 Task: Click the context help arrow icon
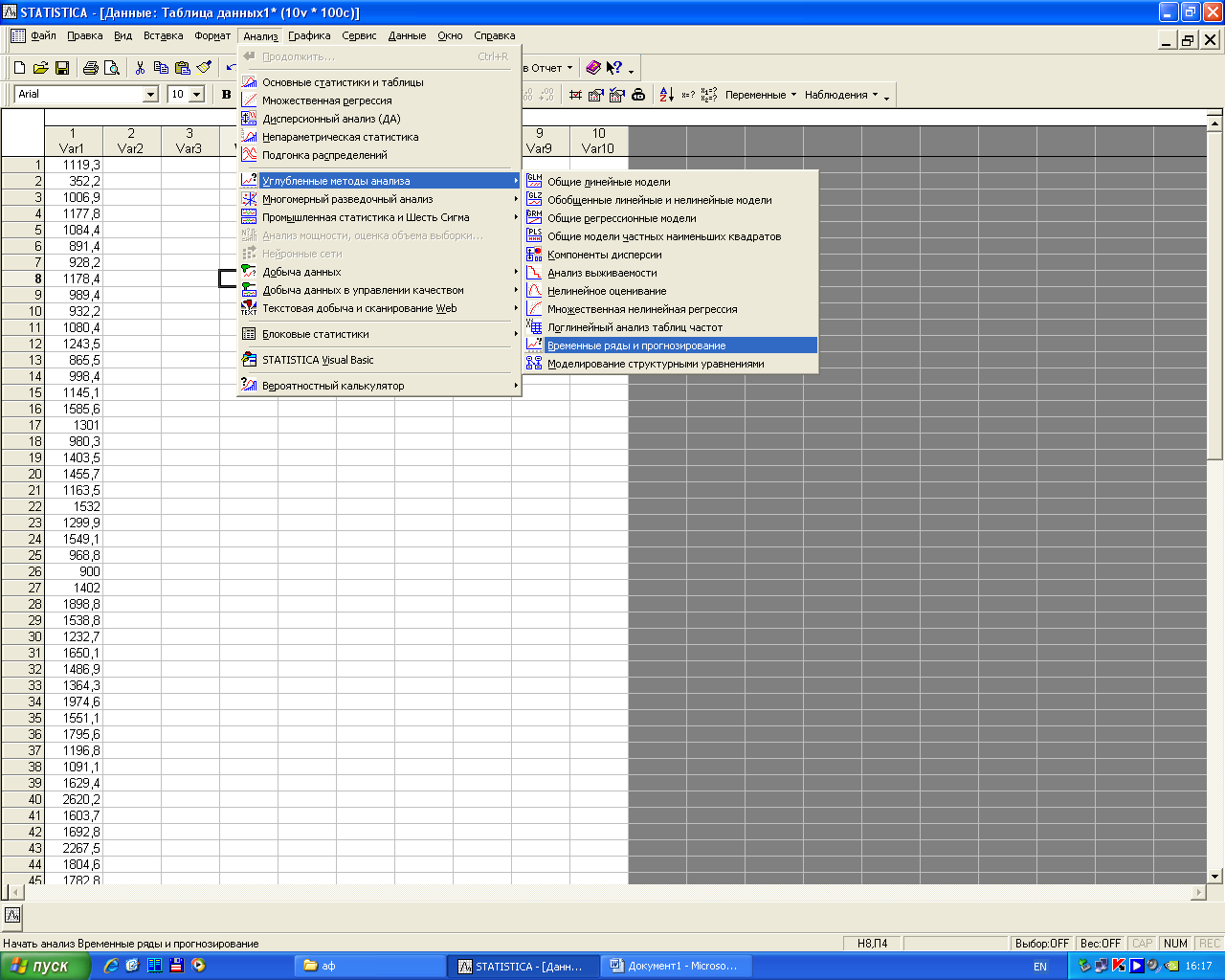[614, 68]
